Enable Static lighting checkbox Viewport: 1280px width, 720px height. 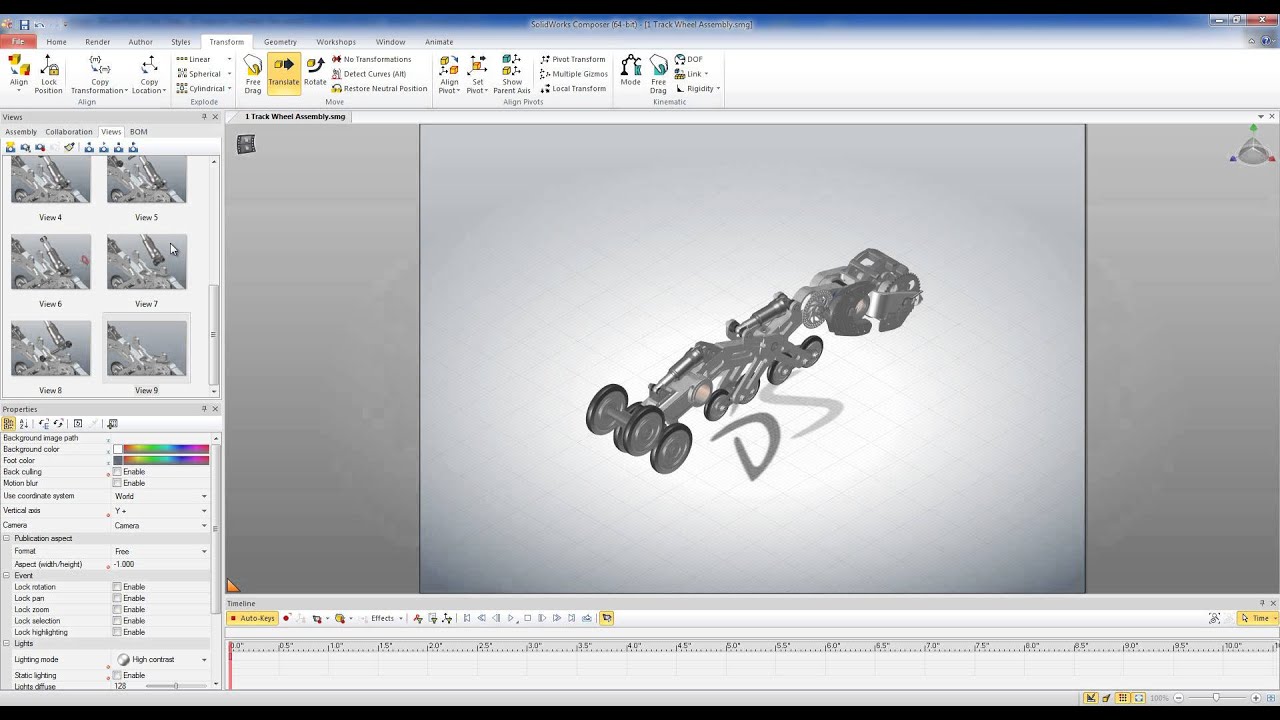click(117, 675)
